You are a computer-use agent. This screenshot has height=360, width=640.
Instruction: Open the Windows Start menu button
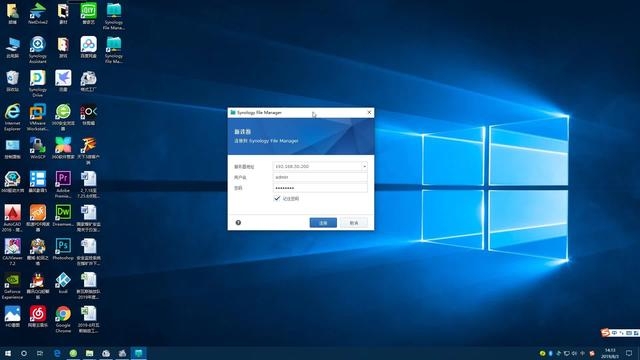click(x=8, y=353)
